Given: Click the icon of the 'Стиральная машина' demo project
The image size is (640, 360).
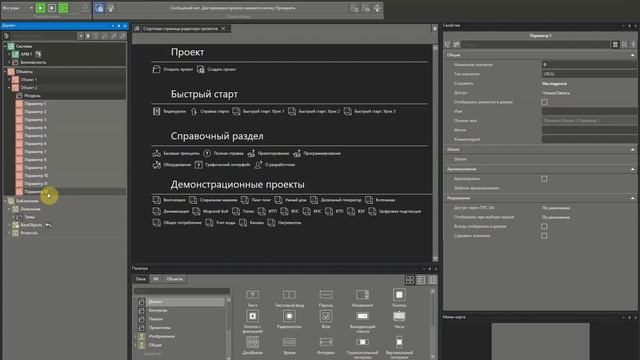Looking at the screenshot, I should (193, 200).
